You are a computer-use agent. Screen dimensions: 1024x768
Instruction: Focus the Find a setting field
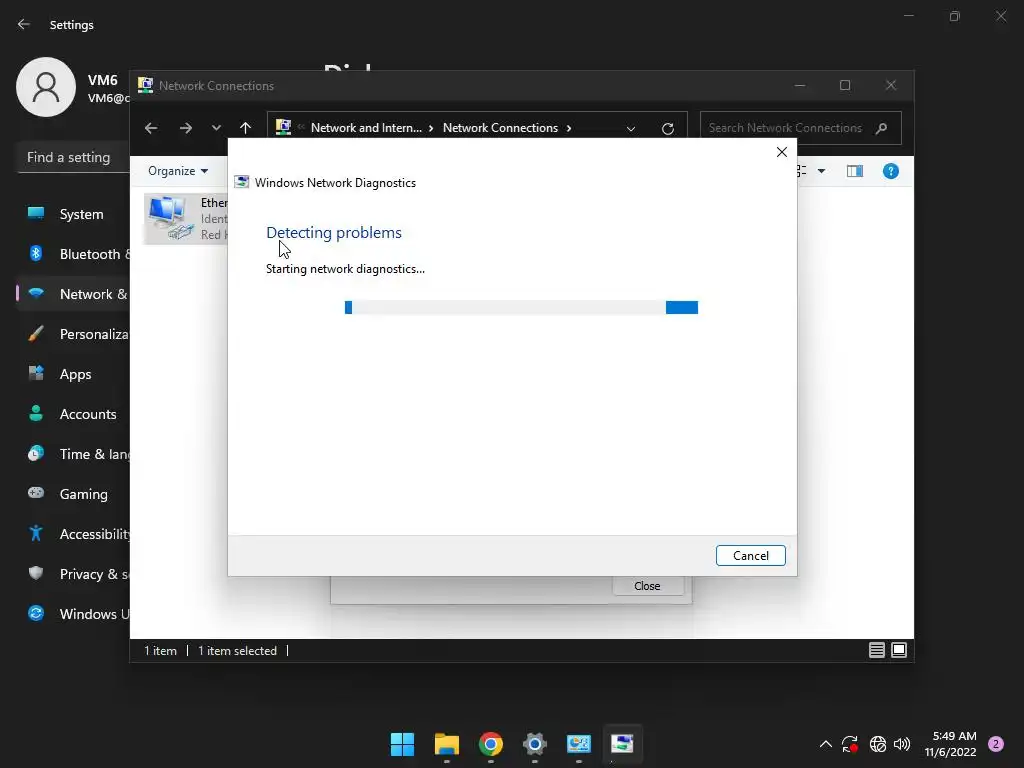74,157
